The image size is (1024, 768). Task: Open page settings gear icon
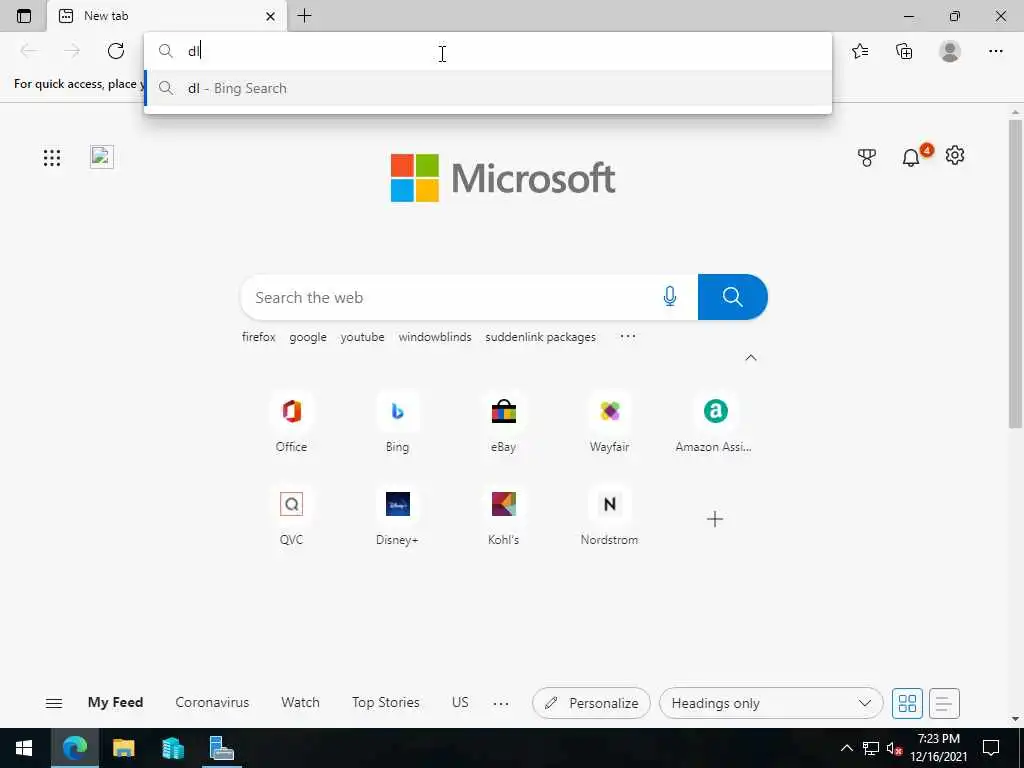pos(955,155)
